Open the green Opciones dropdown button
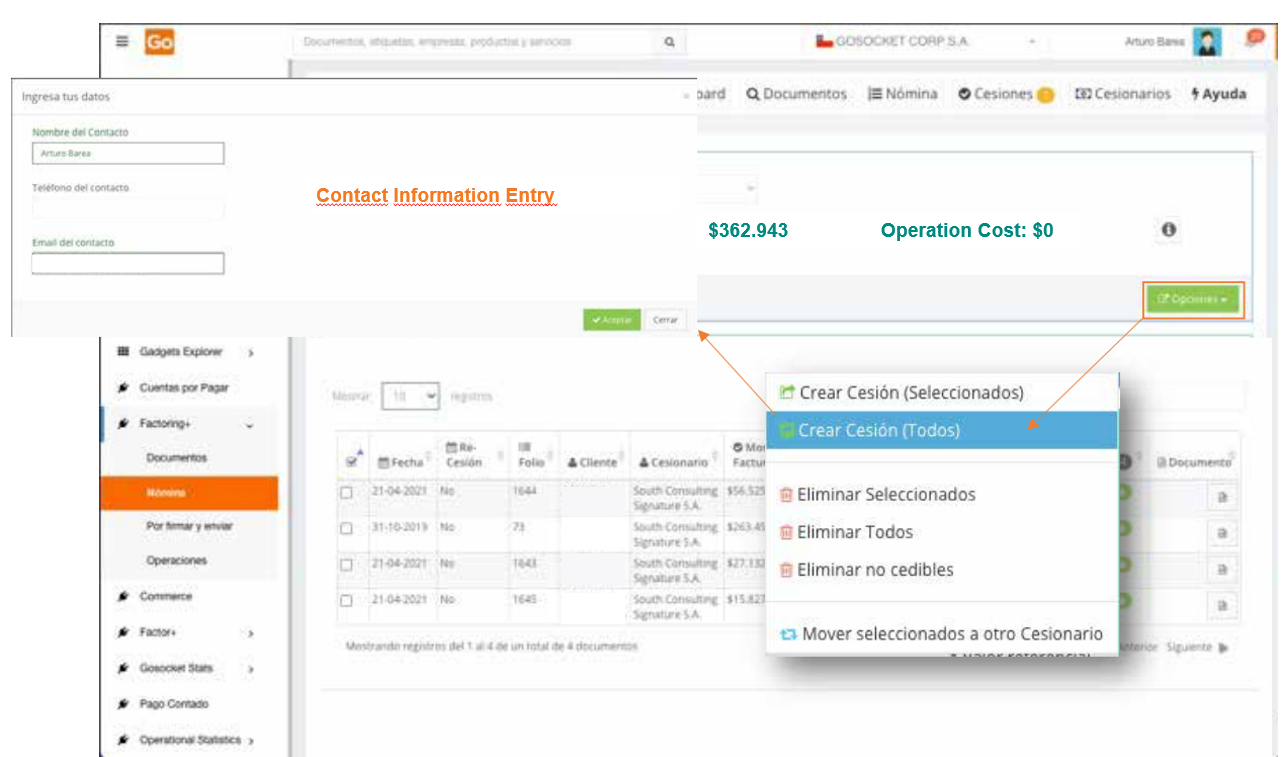Viewport: 1285px width, 757px height. click(1193, 299)
